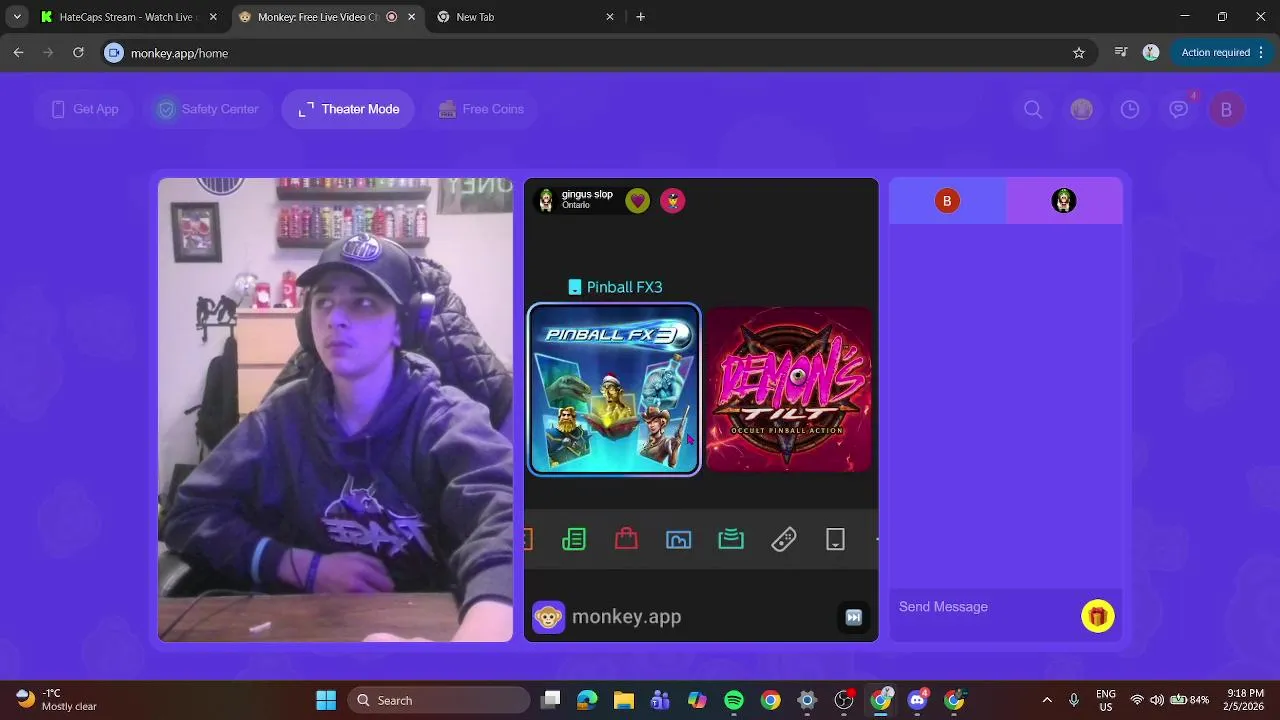Click the taskbar Search box

coord(439,700)
